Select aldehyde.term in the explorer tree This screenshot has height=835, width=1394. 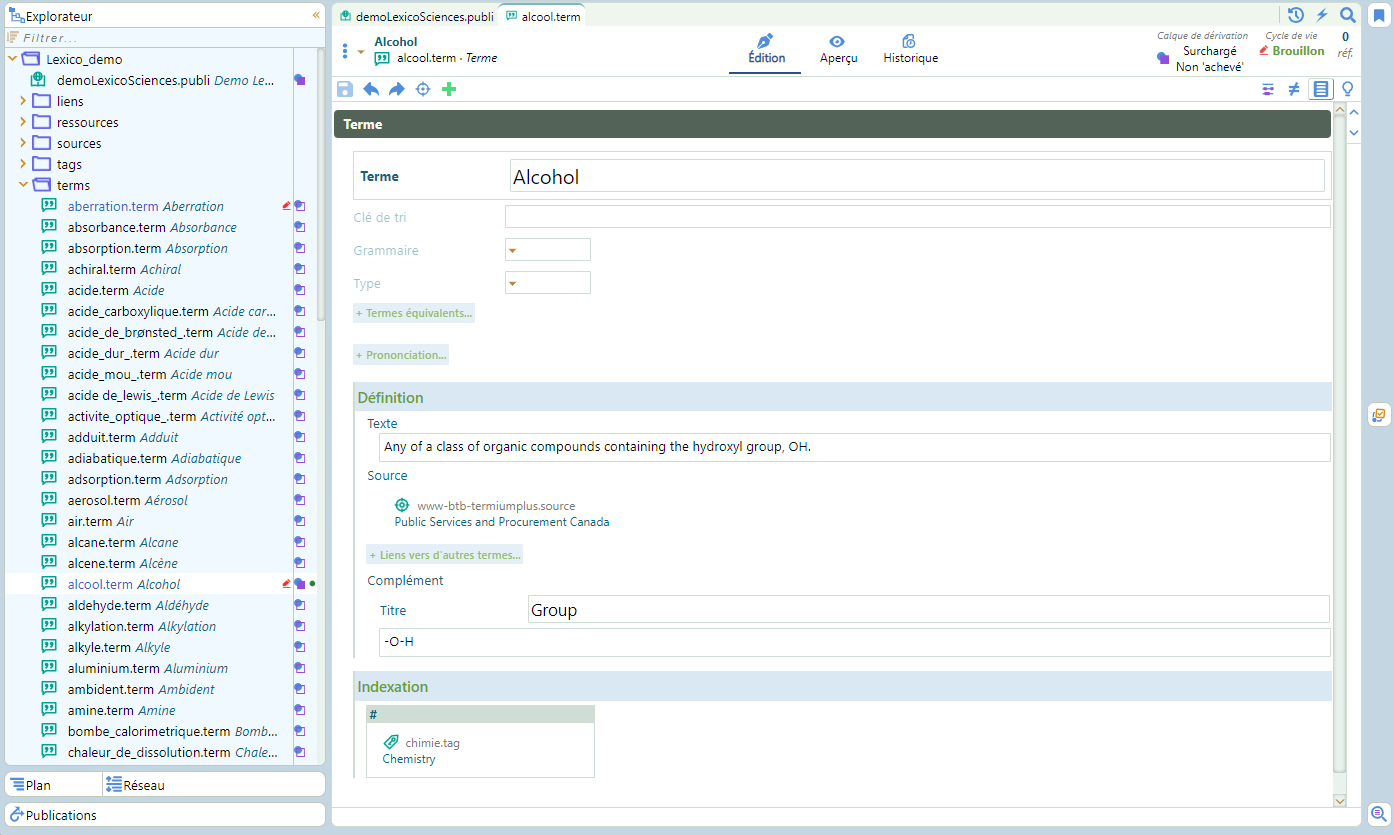109,605
